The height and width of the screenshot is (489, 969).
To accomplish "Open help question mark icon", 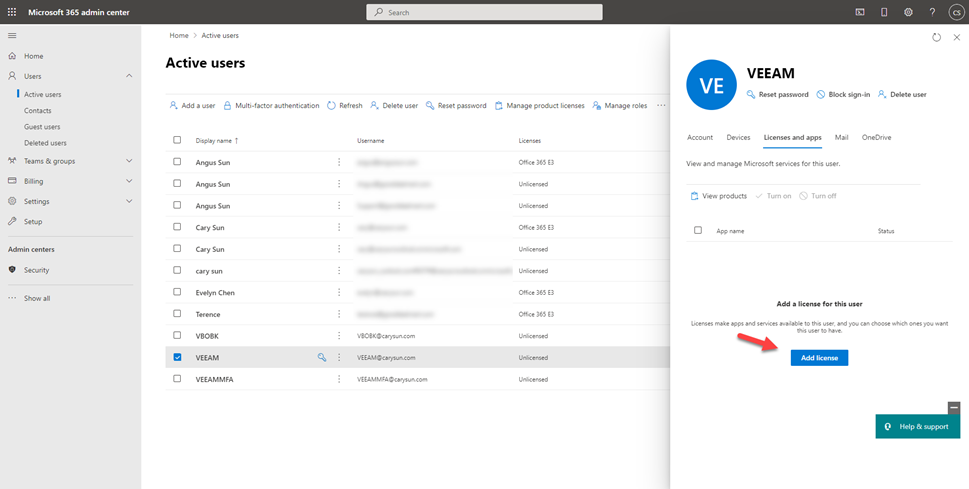I will 932,12.
